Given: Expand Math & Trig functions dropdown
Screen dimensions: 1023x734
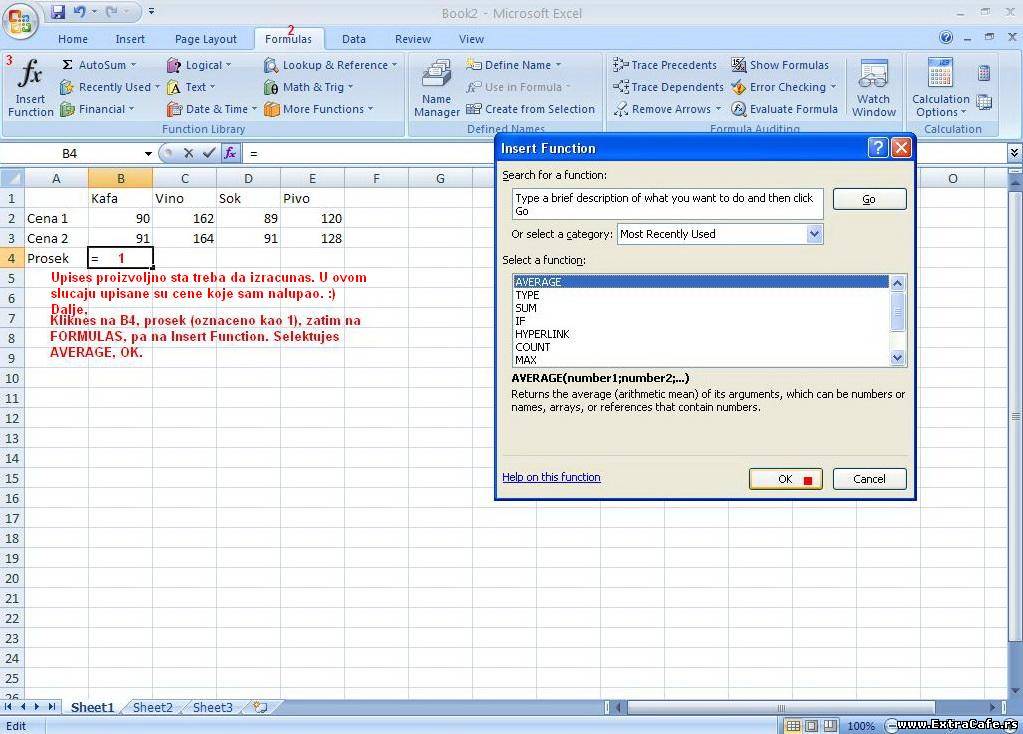Looking at the screenshot, I should point(350,87).
